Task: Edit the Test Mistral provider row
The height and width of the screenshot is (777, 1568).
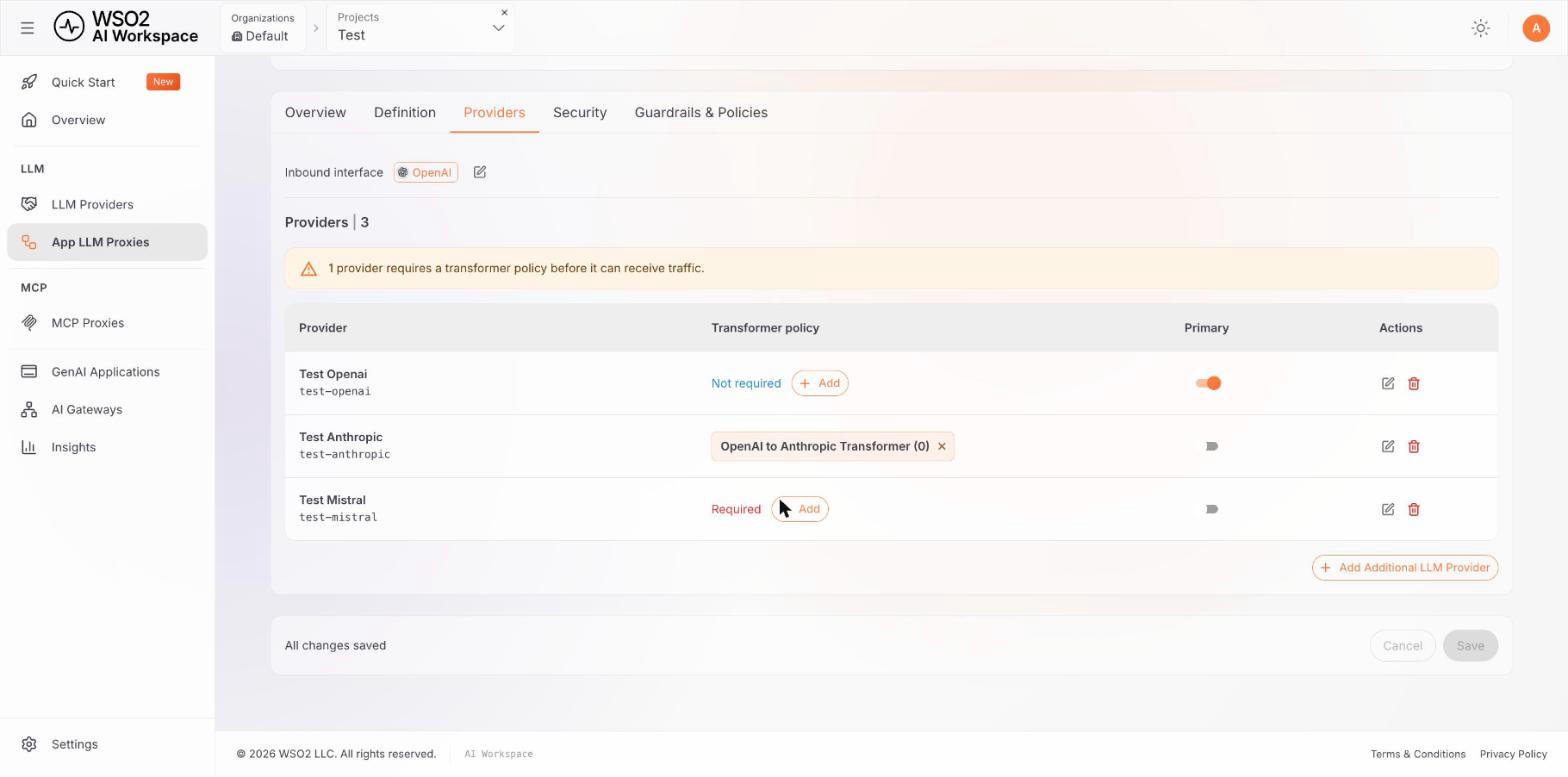Action: point(1388,509)
